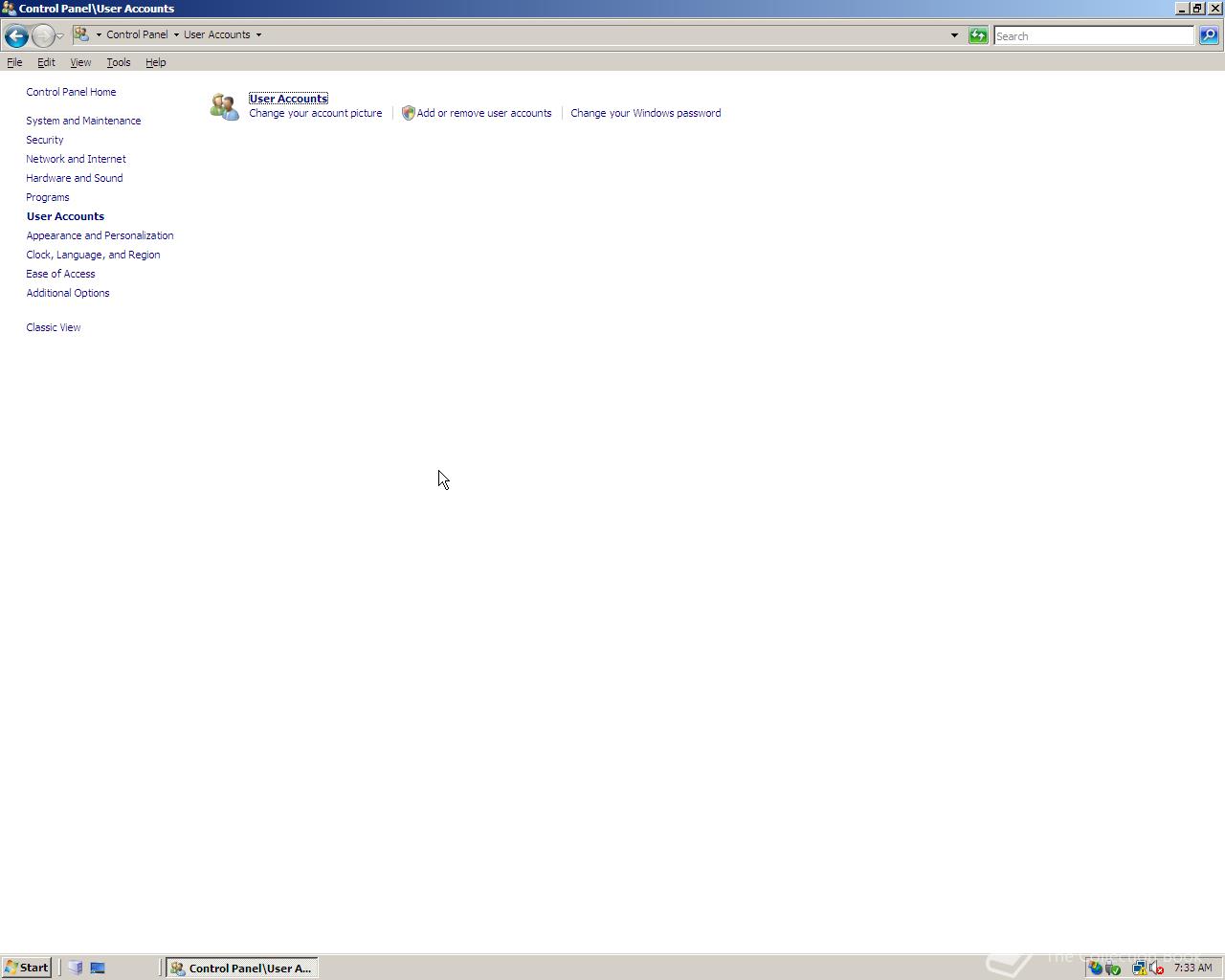Expand the dropdown arrow after Control Panel breadcrumb
This screenshot has height=980, width=1225.
click(176, 35)
